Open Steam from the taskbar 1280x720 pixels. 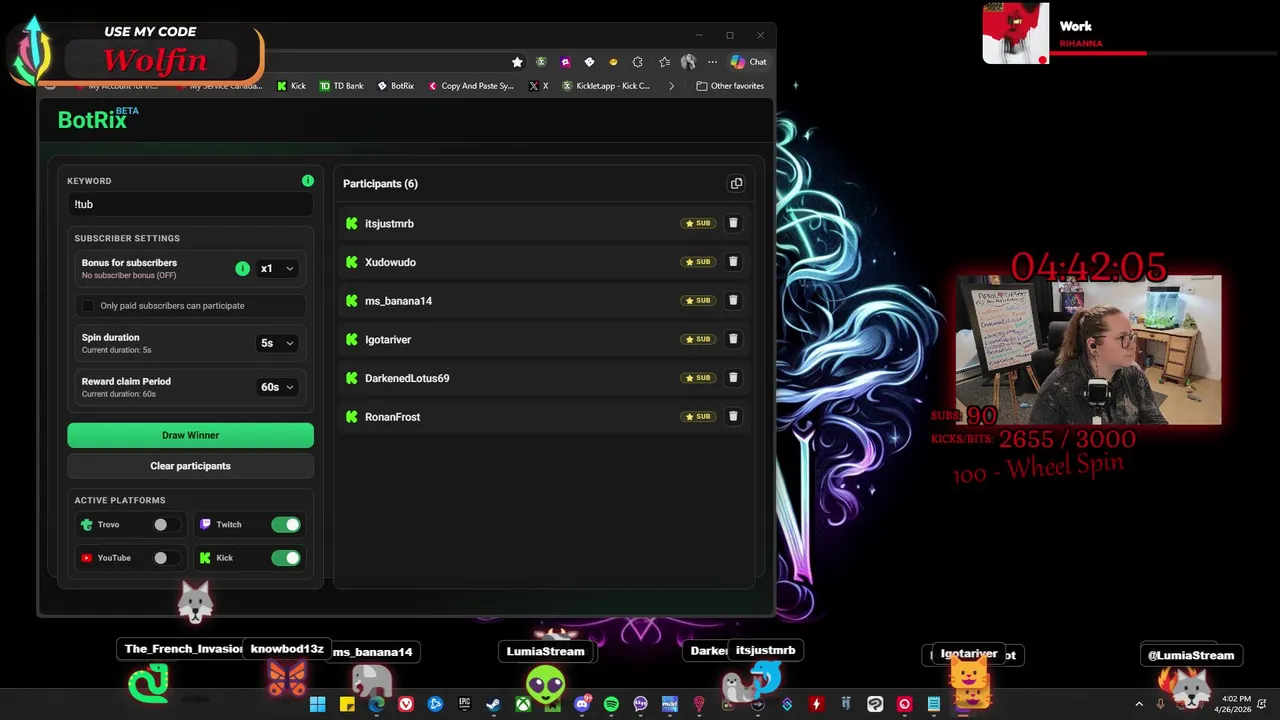pyautogui.click(x=493, y=704)
